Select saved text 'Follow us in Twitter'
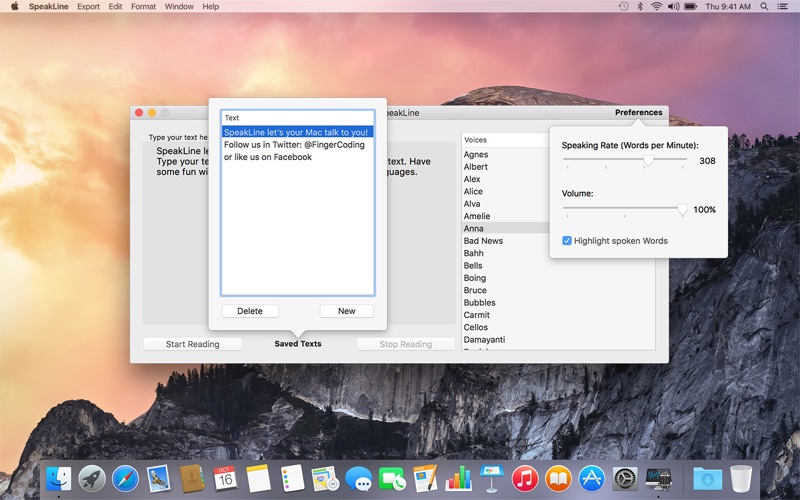The image size is (800, 500). pos(297,144)
